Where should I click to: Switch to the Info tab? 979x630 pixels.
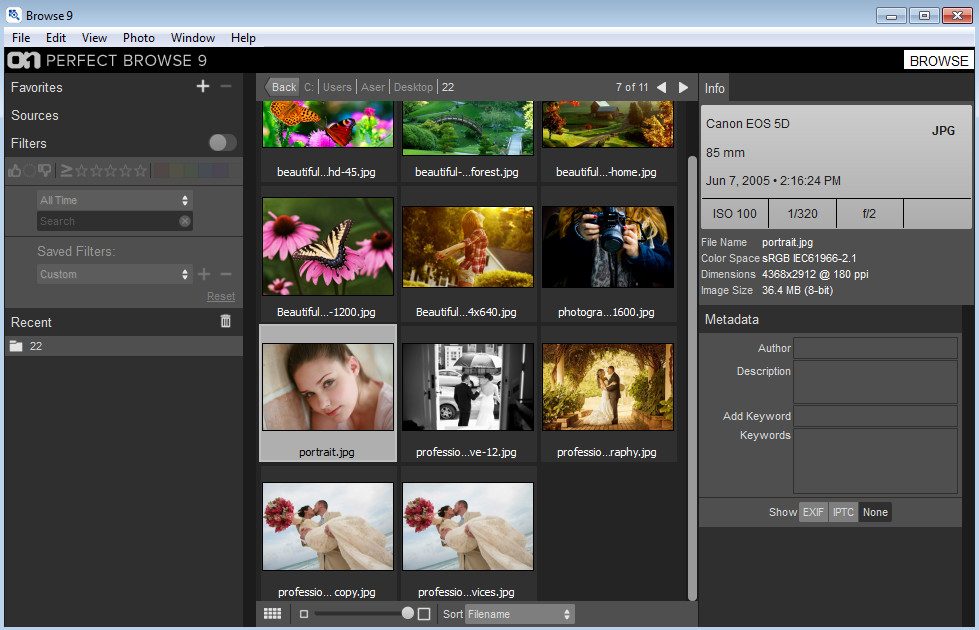pos(715,88)
